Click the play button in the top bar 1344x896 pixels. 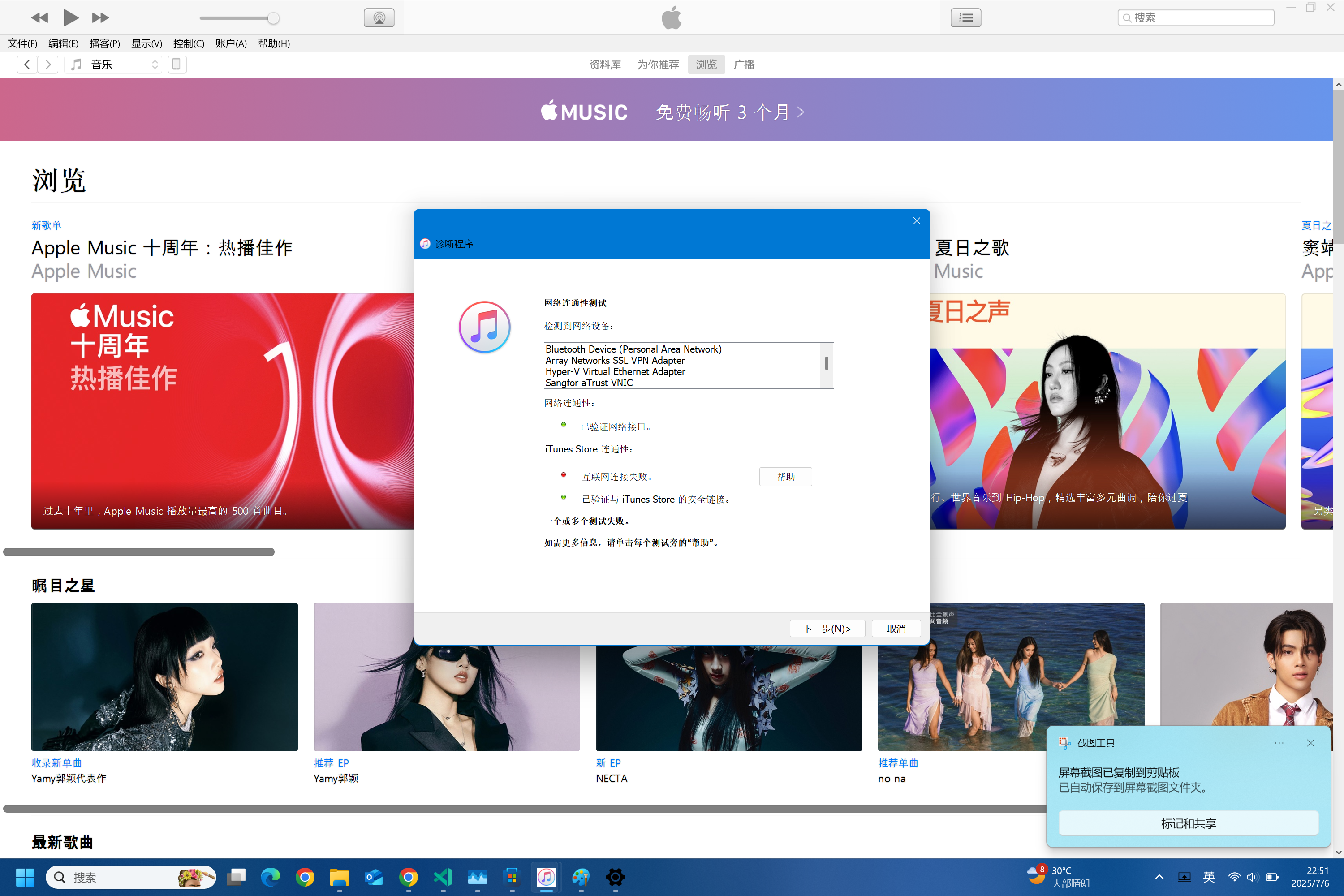coord(70,18)
